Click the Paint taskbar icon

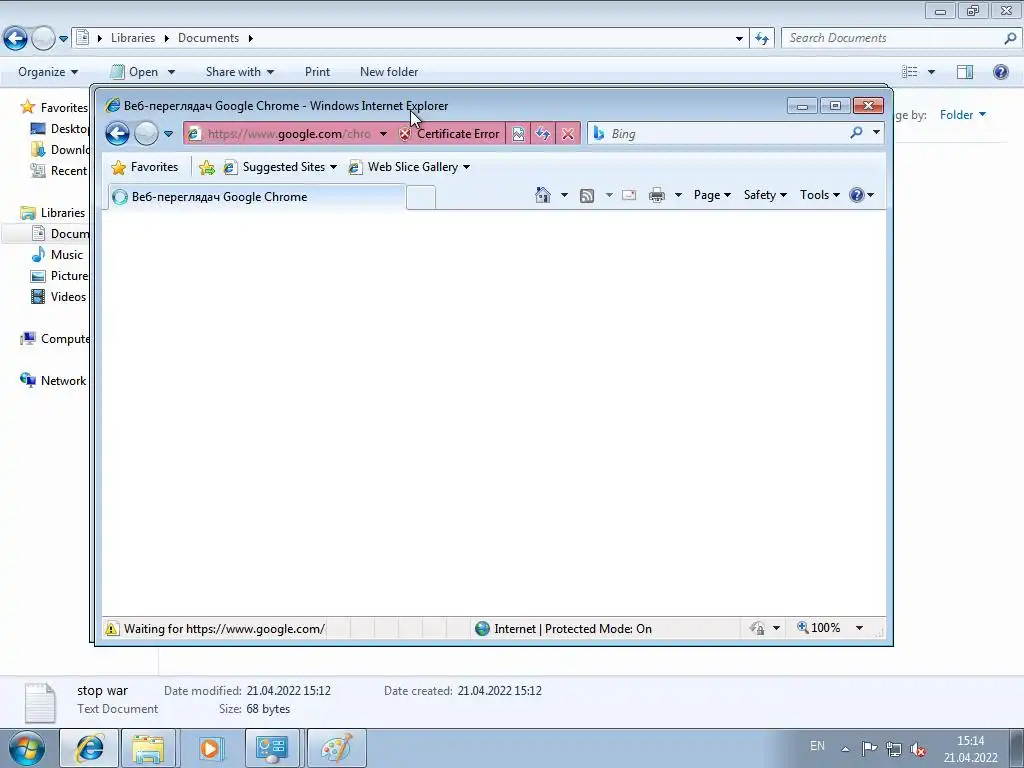pos(337,748)
